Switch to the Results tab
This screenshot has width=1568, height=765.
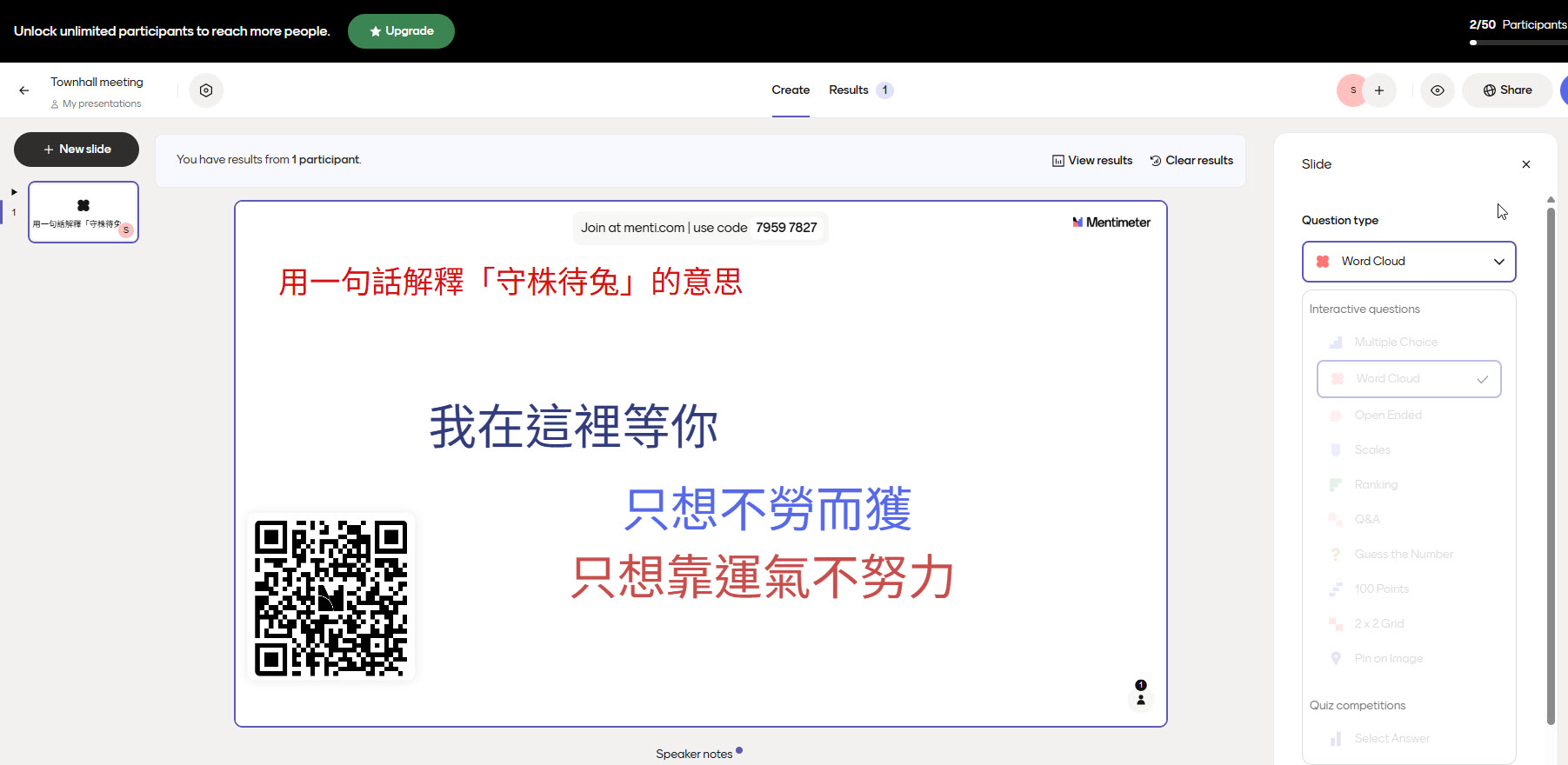[x=849, y=90]
